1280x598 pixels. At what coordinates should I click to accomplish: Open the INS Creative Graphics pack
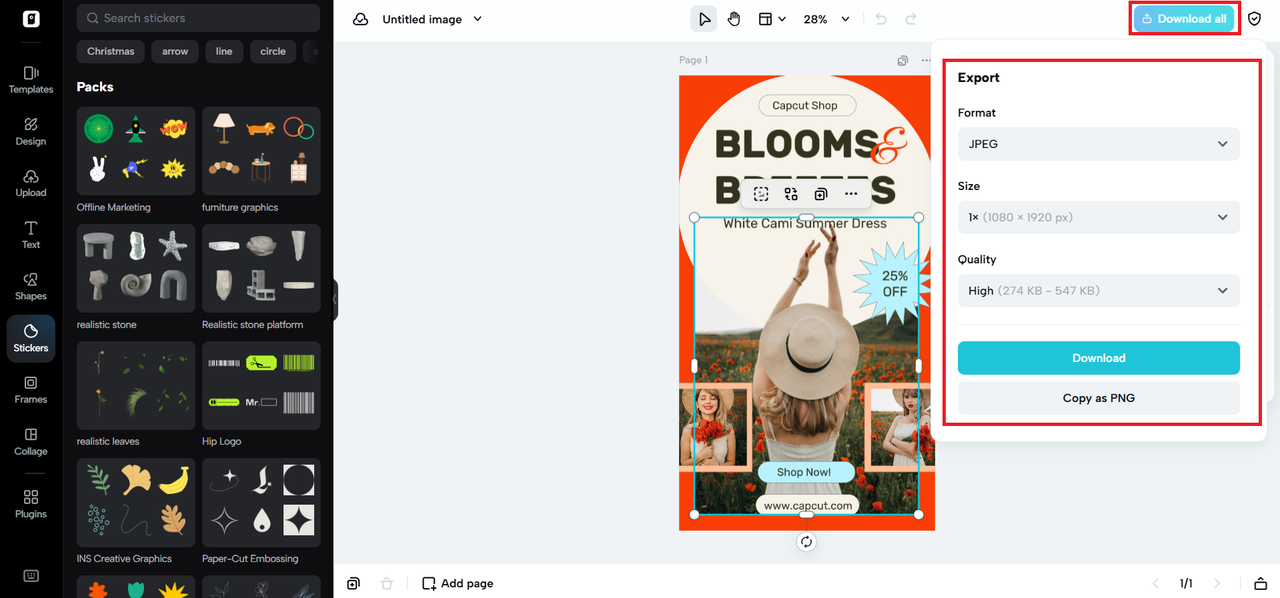(x=136, y=502)
